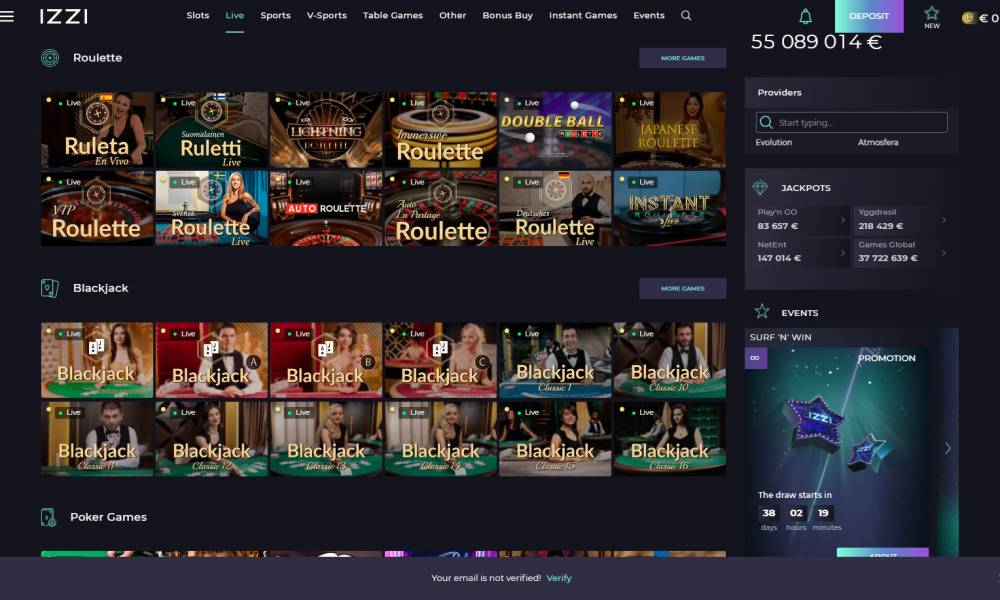Click More Games button for Roulette
This screenshot has height=600, width=1000.
pos(683,58)
